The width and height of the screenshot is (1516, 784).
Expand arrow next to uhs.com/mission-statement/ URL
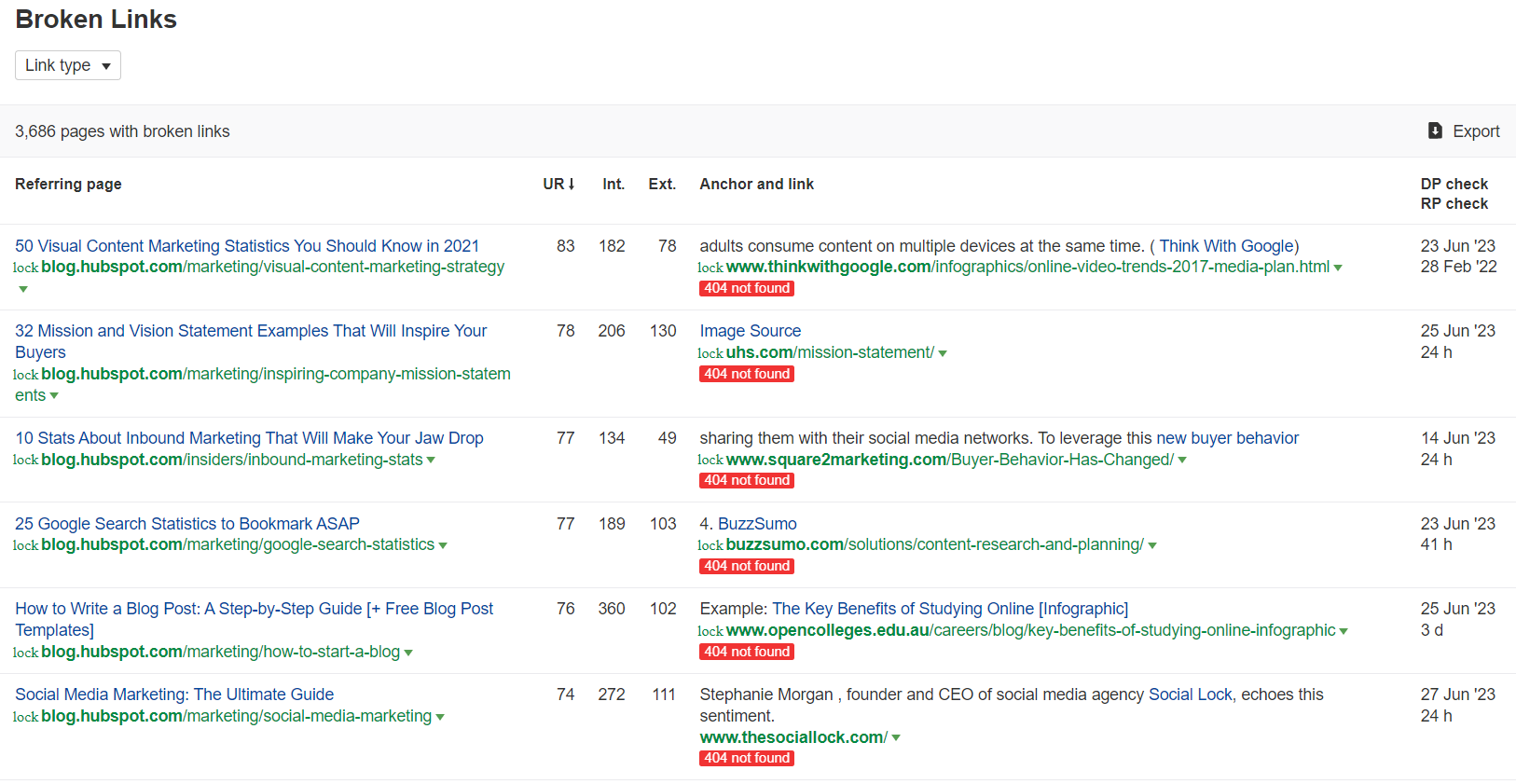click(943, 353)
